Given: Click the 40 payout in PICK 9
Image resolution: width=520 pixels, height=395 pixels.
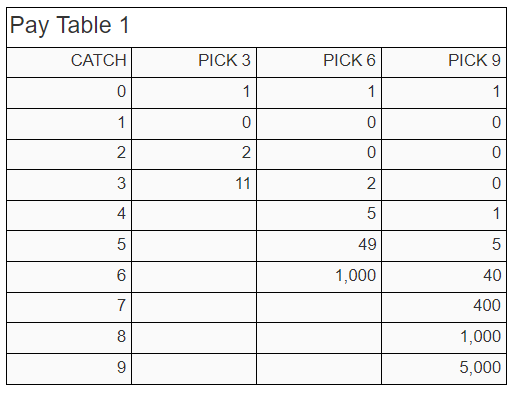Looking at the screenshot, I should tap(492, 275).
